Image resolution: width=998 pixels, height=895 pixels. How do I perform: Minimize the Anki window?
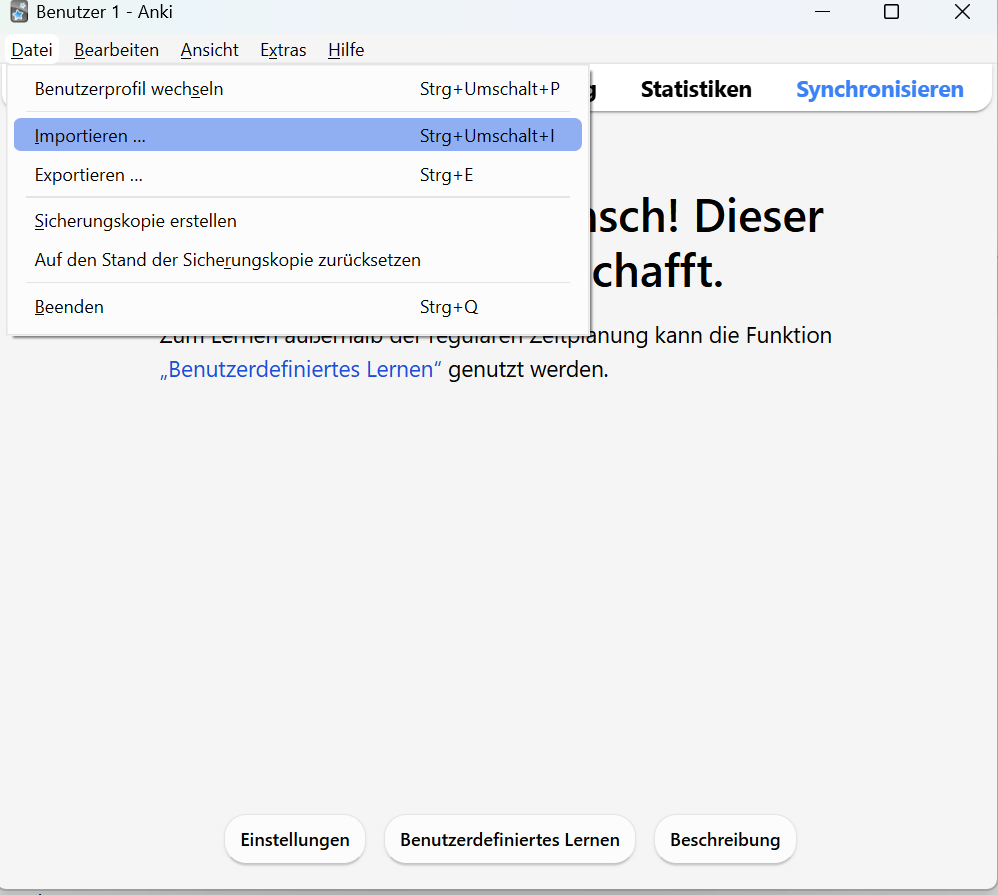[x=822, y=12]
